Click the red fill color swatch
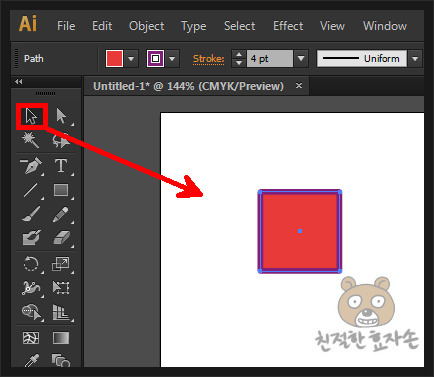This screenshot has width=434, height=377. [114, 59]
